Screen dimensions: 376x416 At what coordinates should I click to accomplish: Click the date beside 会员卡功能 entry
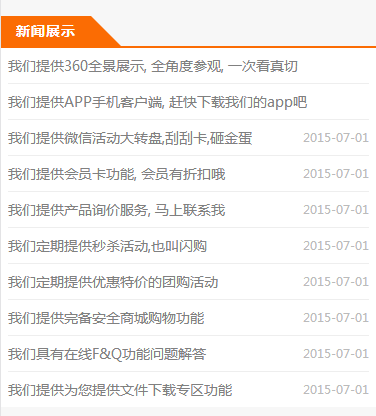(336, 174)
